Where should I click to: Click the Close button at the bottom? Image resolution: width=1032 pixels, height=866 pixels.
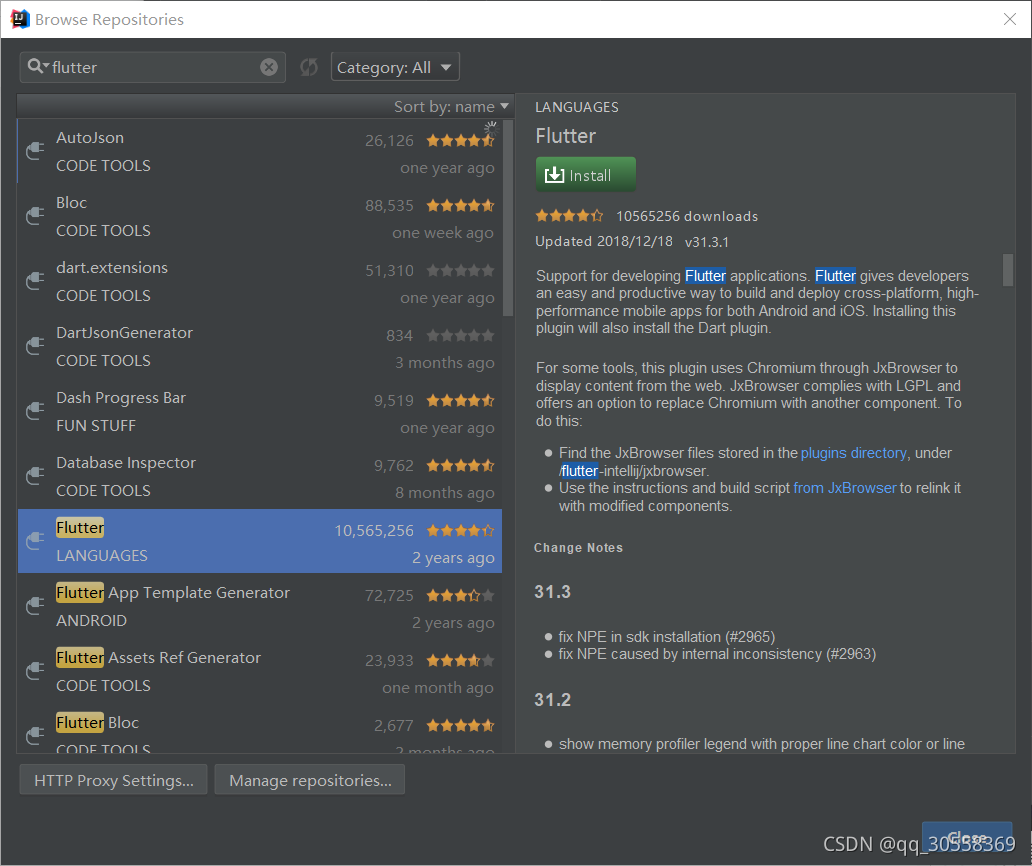click(x=967, y=838)
